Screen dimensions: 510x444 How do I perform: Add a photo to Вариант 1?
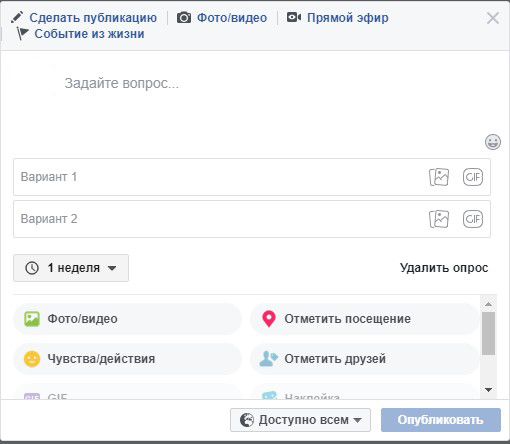click(439, 177)
